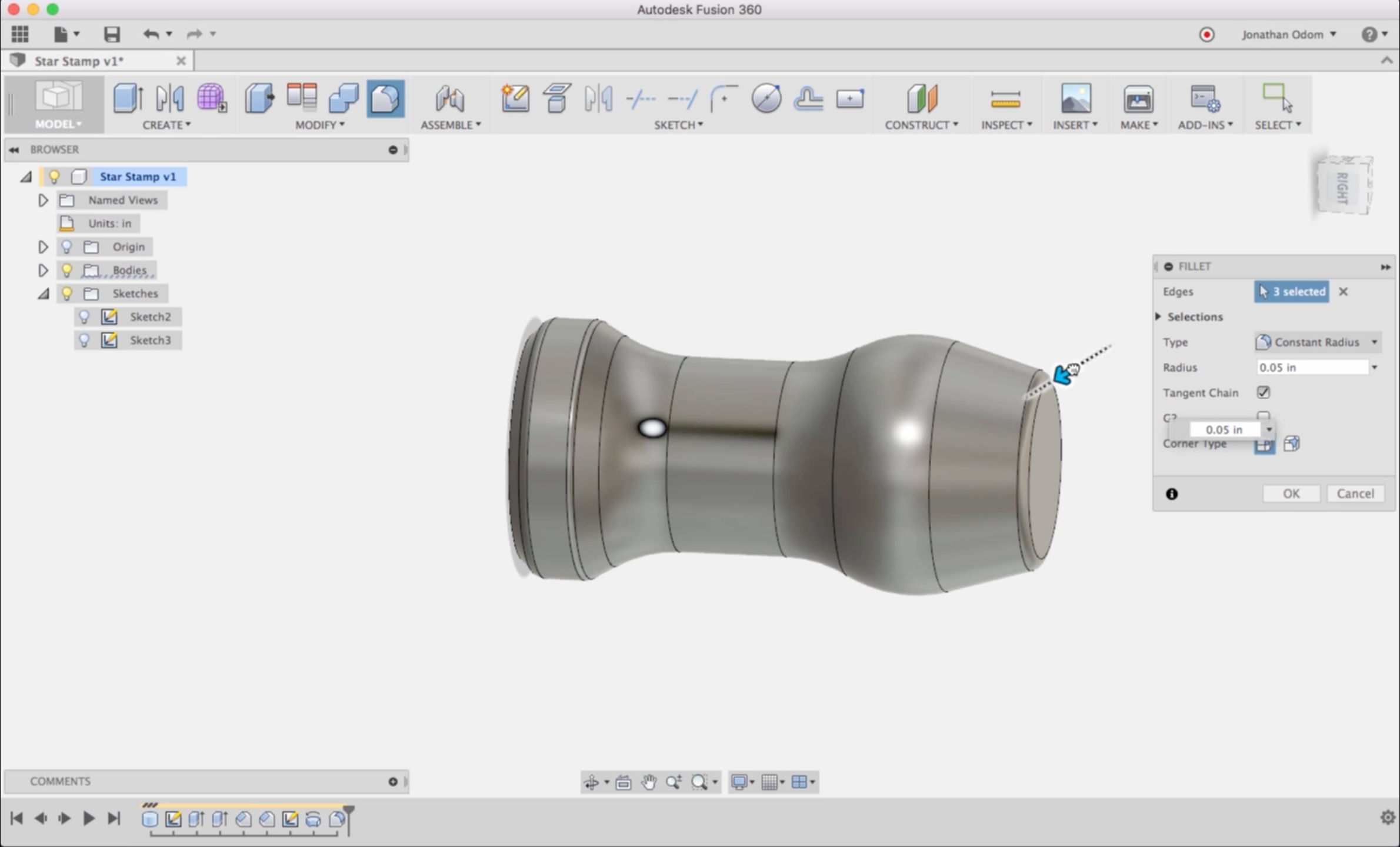1400x847 pixels.
Task: Open the CONSTRUCT menu
Action: (921, 125)
